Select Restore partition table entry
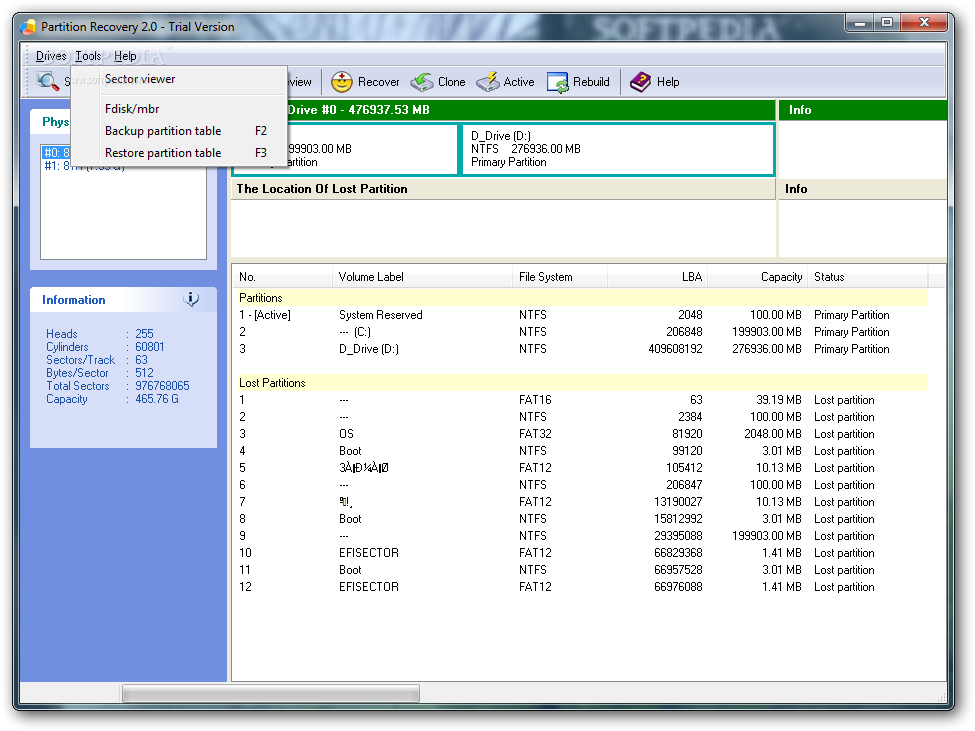 tap(179, 152)
